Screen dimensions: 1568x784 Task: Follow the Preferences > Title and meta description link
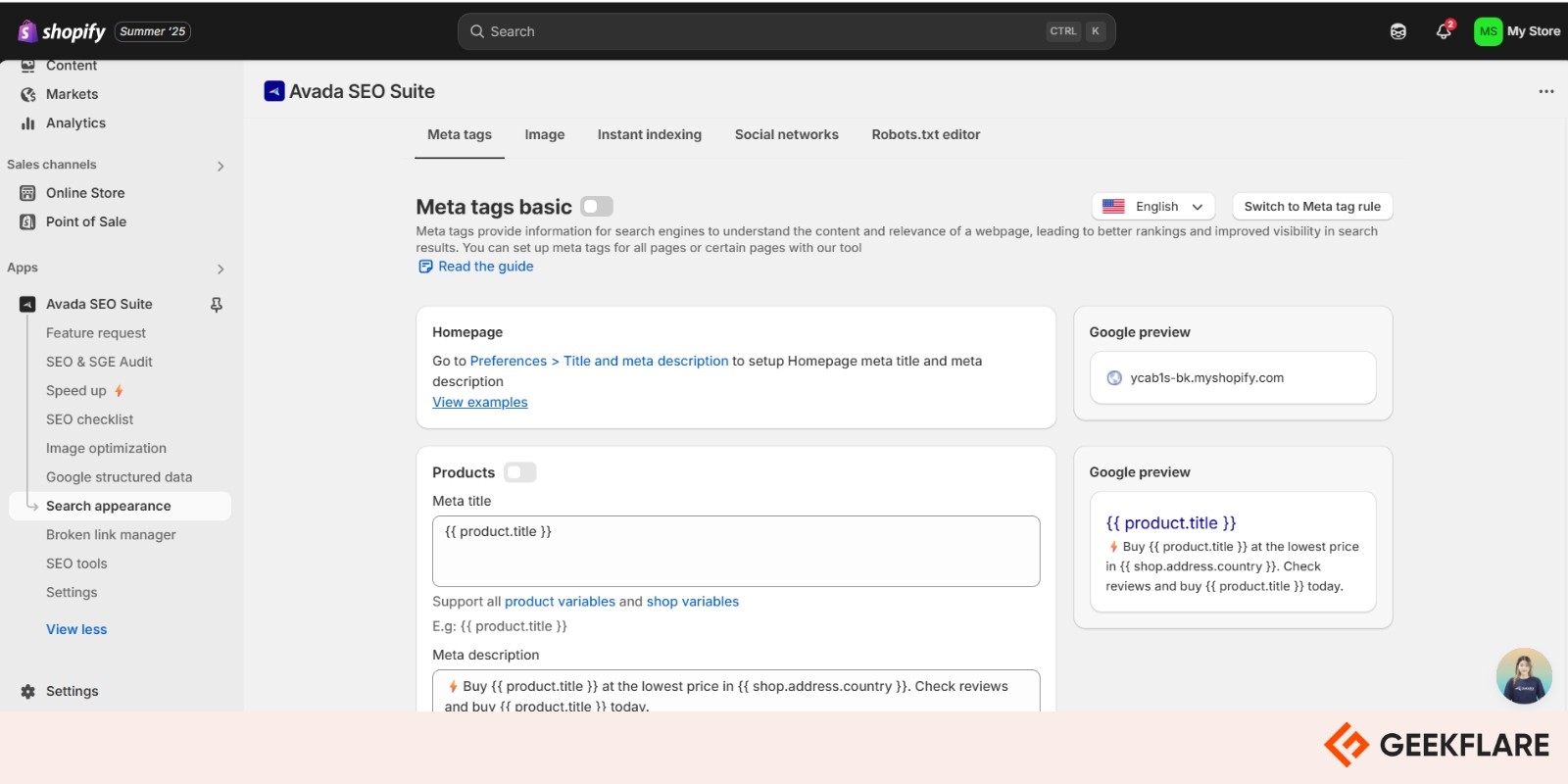coord(600,361)
